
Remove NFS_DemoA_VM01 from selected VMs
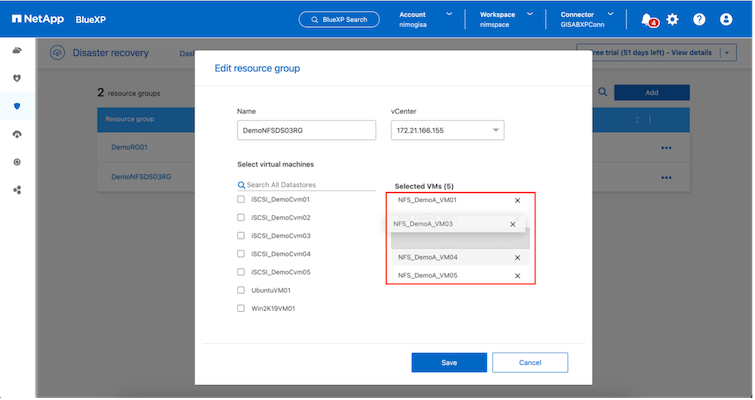(x=517, y=200)
